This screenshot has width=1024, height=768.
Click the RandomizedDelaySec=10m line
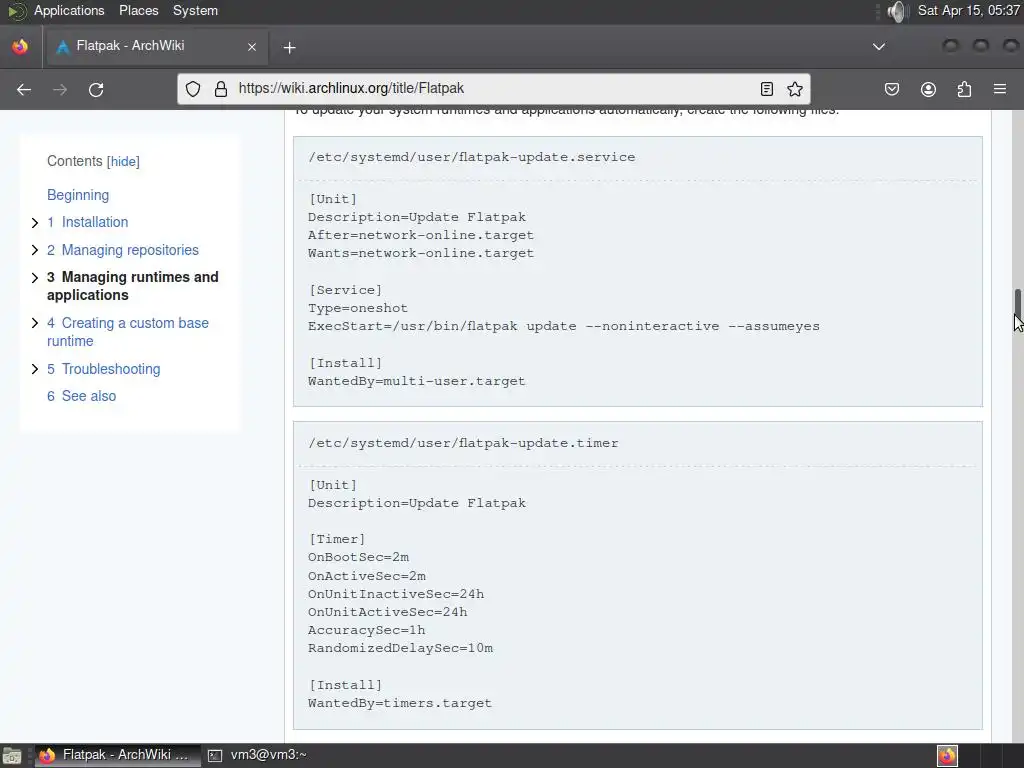pos(400,648)
